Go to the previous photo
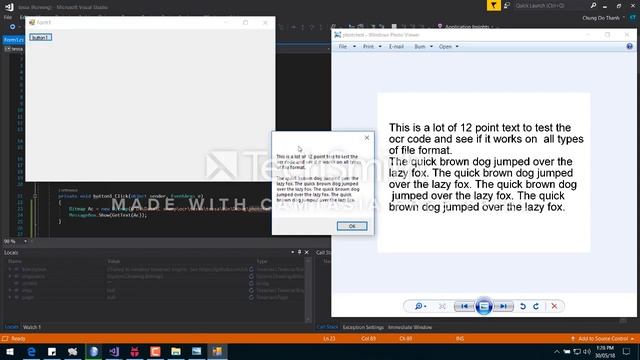This screenshot has height=360, width=640. click(464, 306)
